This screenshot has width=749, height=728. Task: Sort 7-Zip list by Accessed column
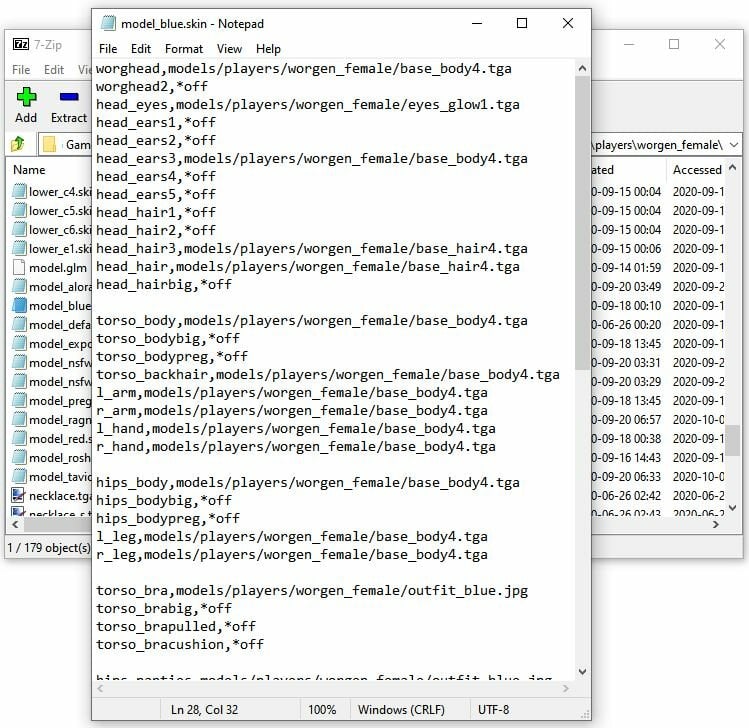[x=697, y=170]
